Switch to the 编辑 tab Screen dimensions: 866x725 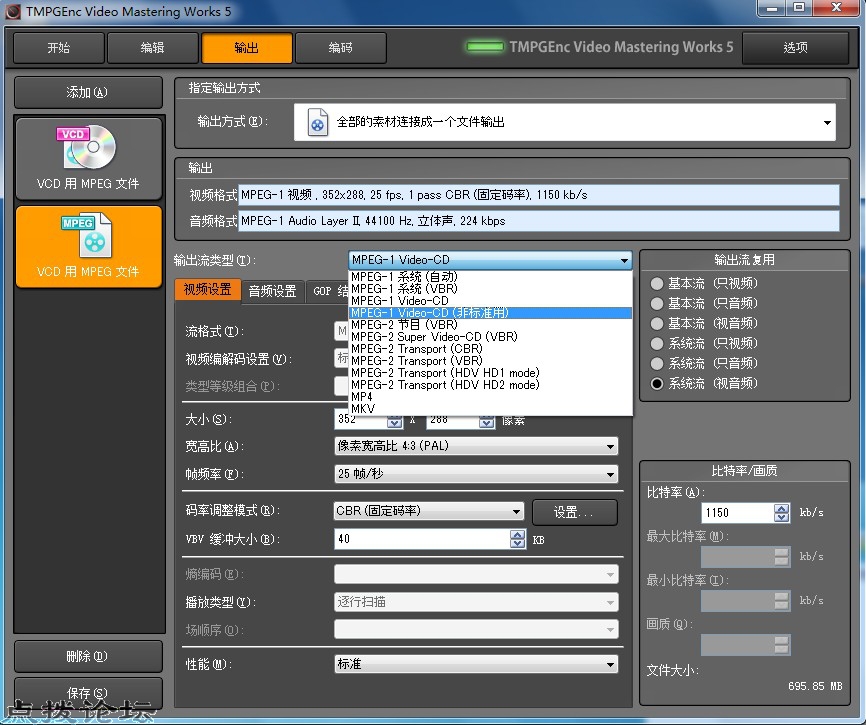pyautogui.click(x=152, y=47)
